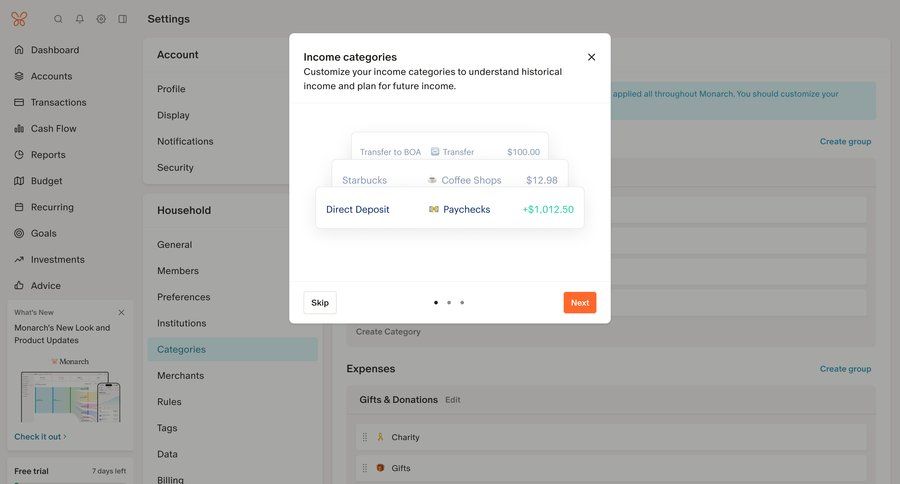The image size is (900, 484).
Task: Skip the income categories walkthrough
Action: [320, 303]
